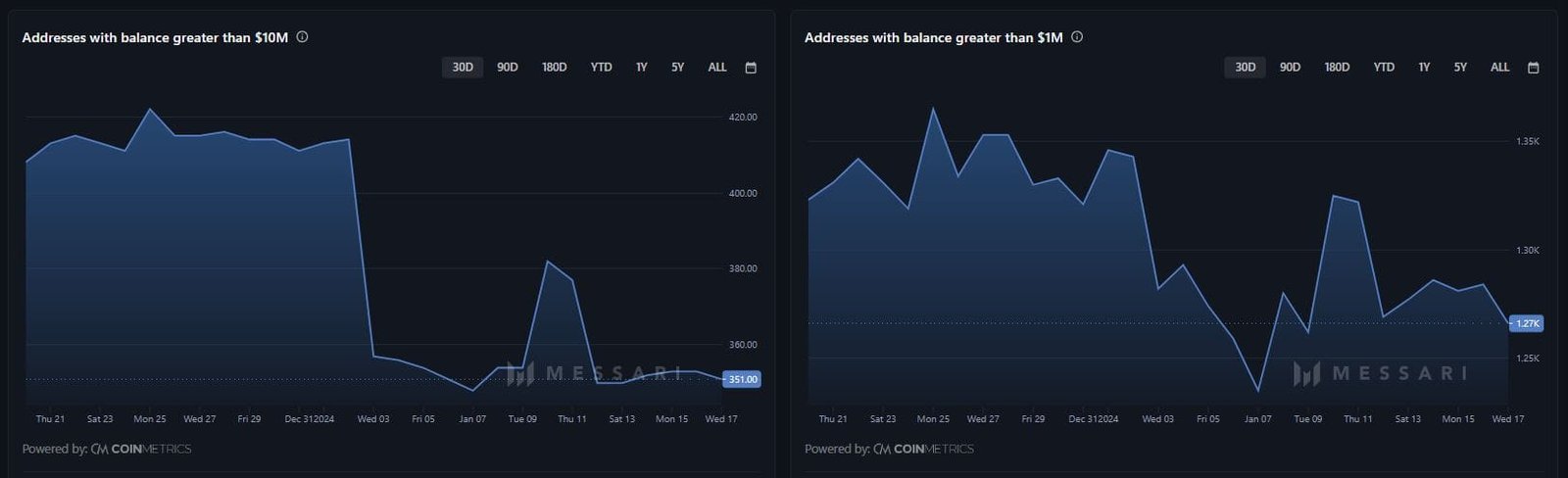Click 'Wed 03' date in $10M chart
This screenshot has width=1568, height=478.
pyautogui.click(x=373, y=419)
